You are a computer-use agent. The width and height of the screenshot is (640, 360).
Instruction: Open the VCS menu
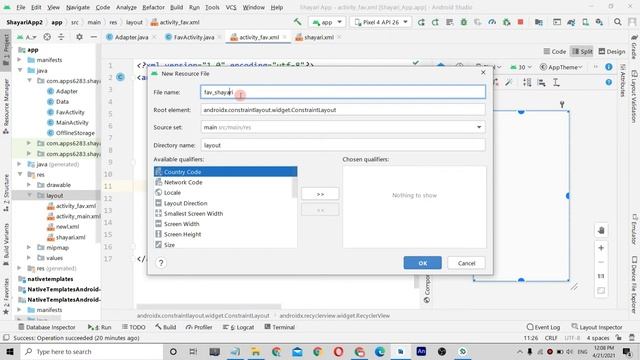[231, 7]
